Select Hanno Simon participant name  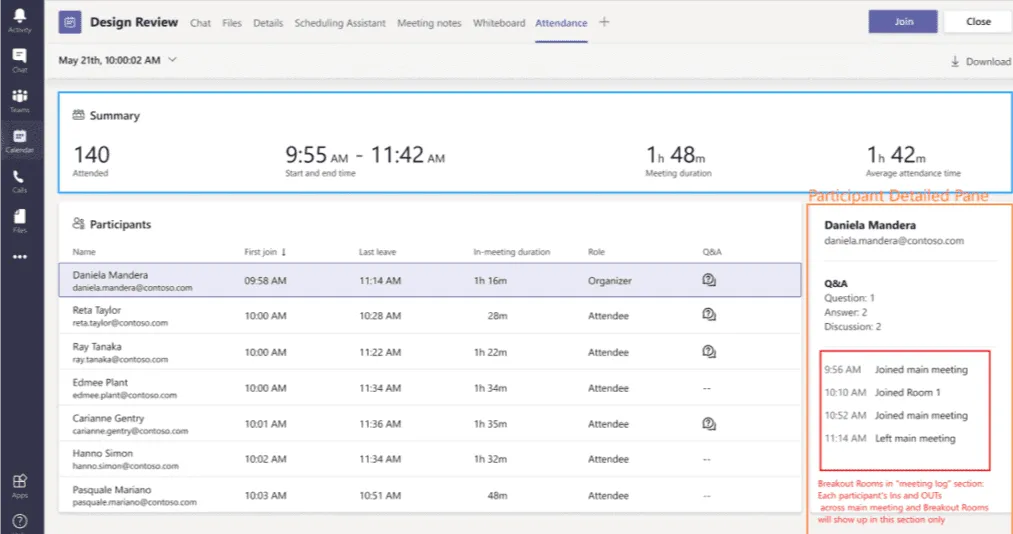[x=103, y=453]
